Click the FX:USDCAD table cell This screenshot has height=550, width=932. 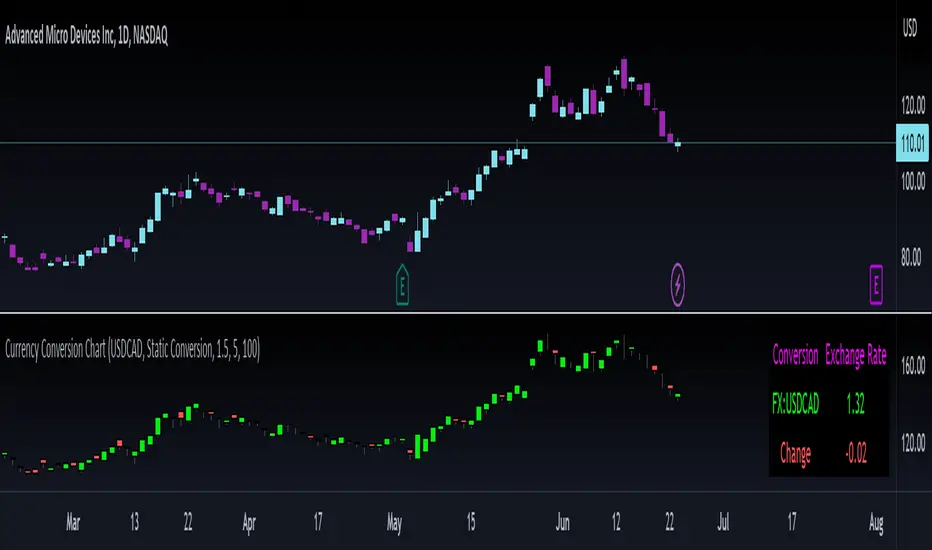795,404
